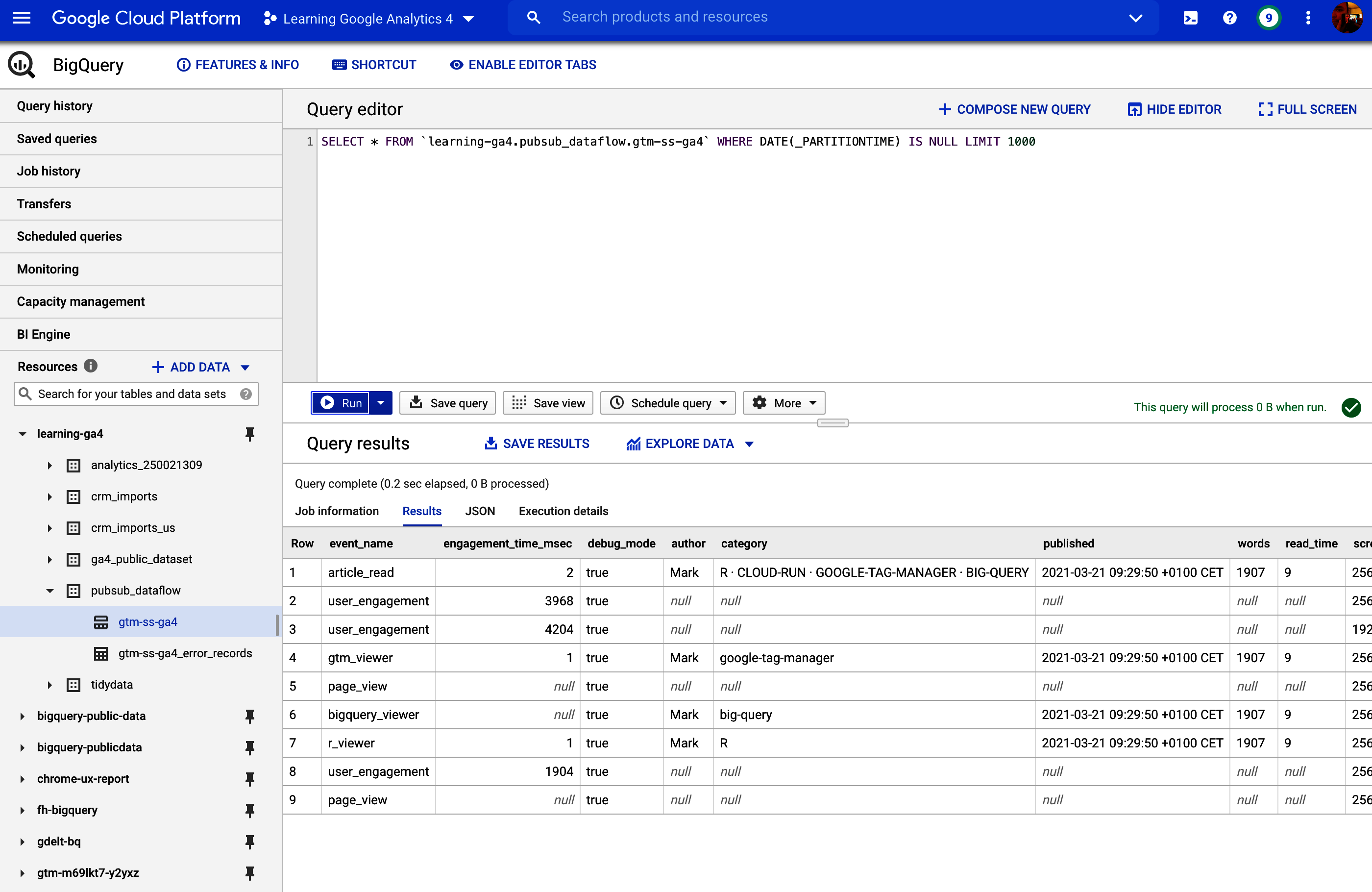Viewport: 1372px width, 892px height.
Task: Click the gtm-ss-ga4_error_records table icon
Action: (101, 653)
